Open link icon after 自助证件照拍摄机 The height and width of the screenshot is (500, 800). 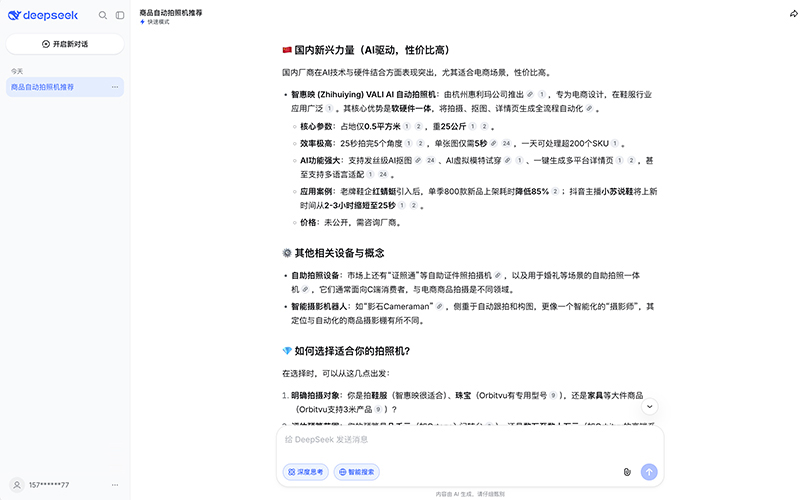tap(497, 276)
